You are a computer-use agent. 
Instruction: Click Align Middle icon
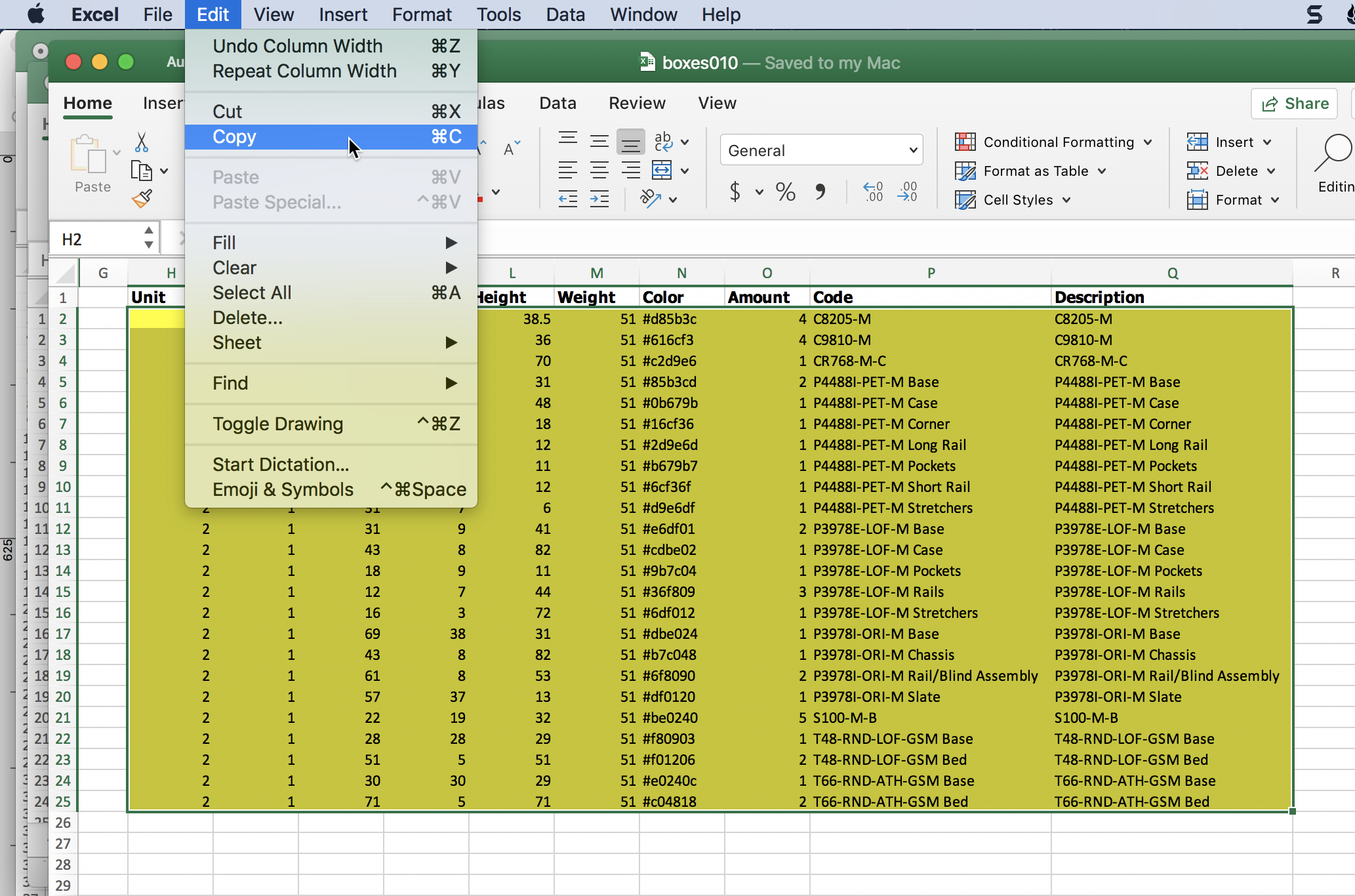[599, 141]
